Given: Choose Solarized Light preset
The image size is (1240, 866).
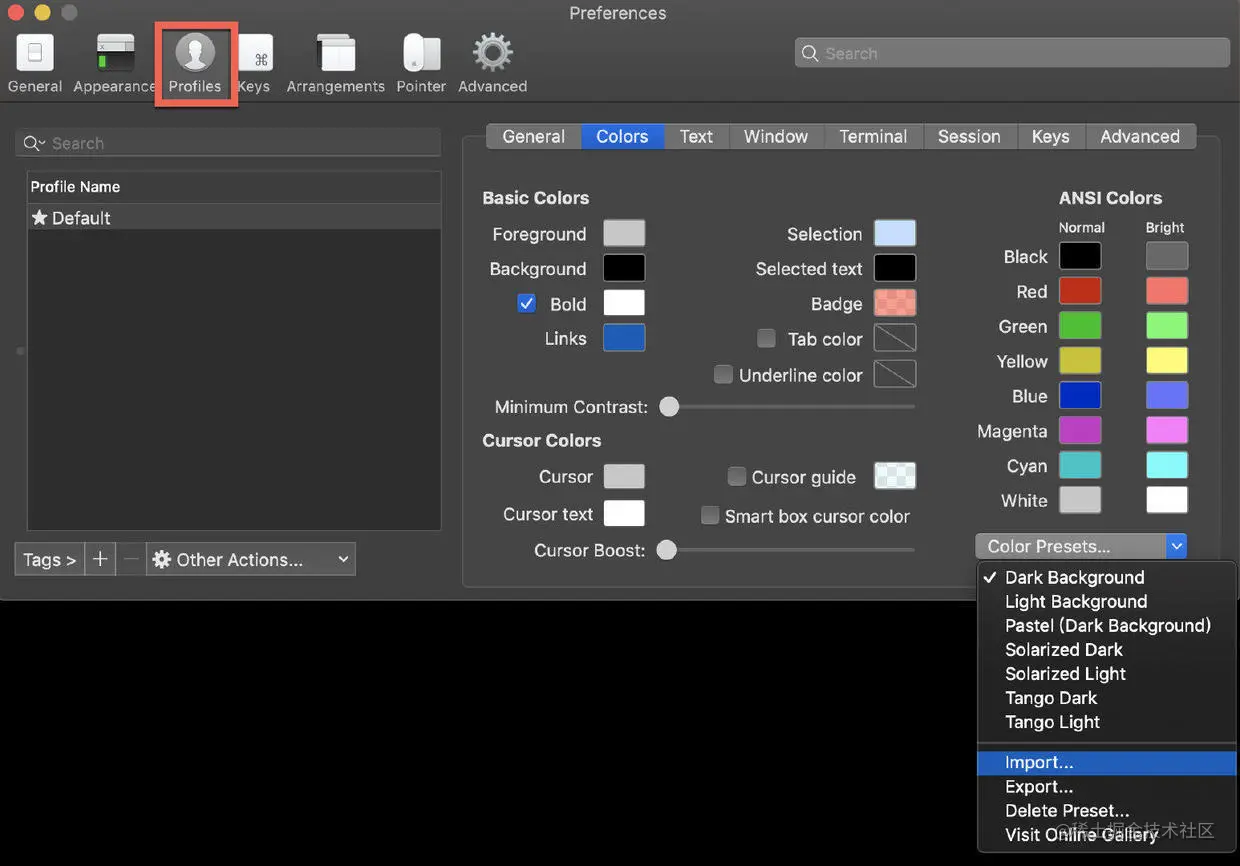Looking at the screenshot, I should click(1107, 673).
